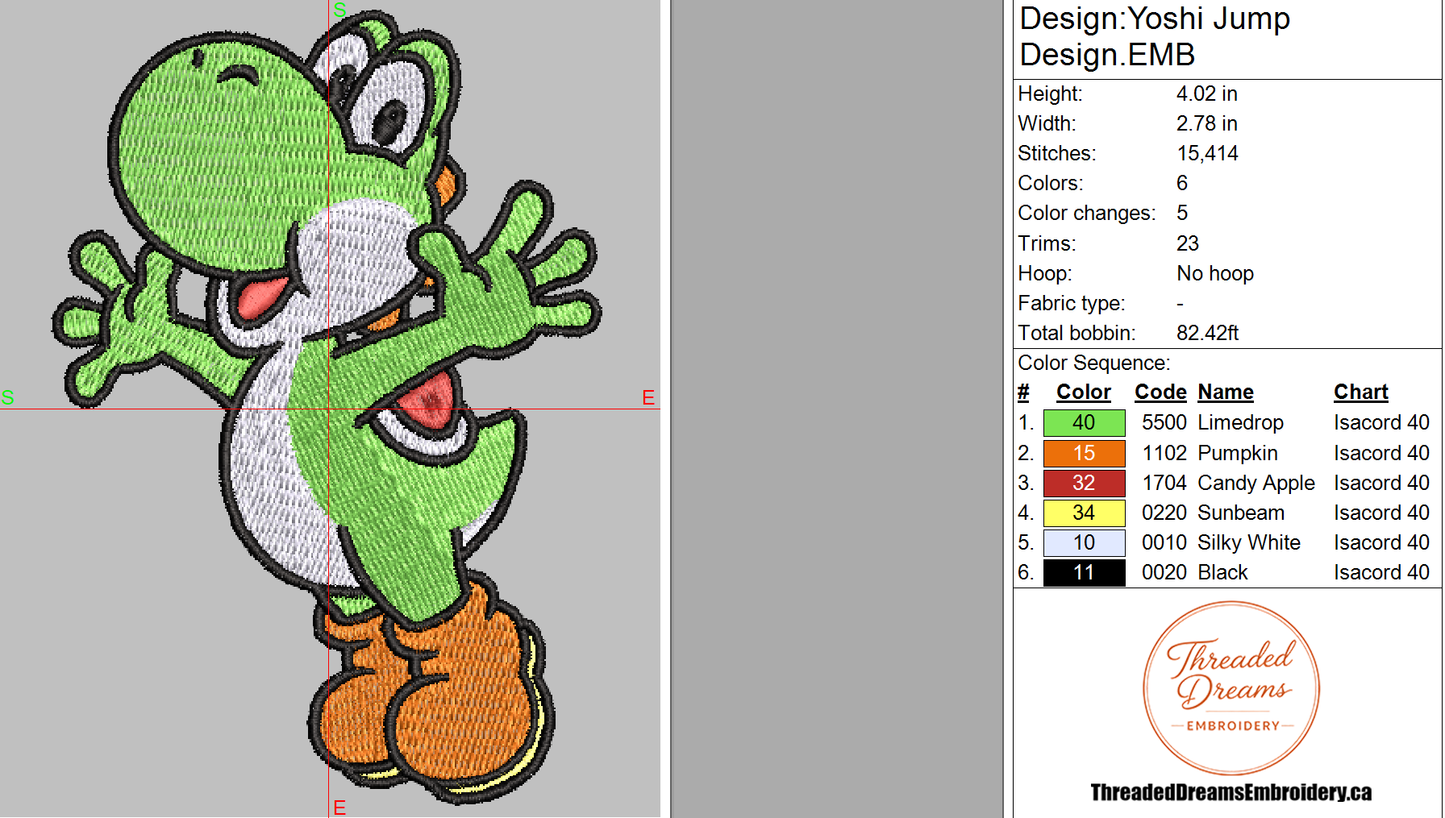Click the thread name Limedrop
Image resolution: width=1445 pixels, height=818 pixels.
pyautogui.click(x=1240, y=423)
